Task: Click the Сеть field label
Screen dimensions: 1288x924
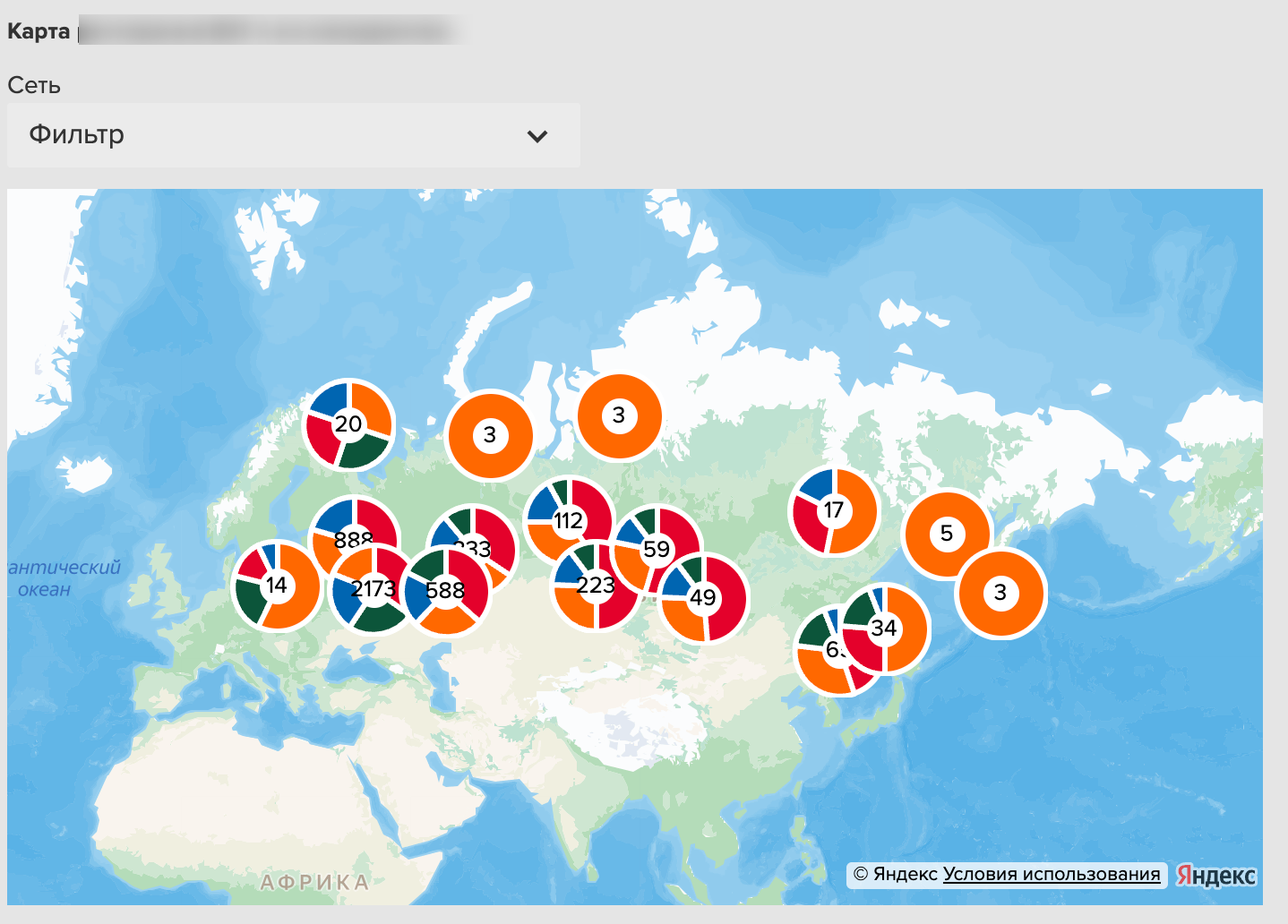Action: [x=34, y=85]
